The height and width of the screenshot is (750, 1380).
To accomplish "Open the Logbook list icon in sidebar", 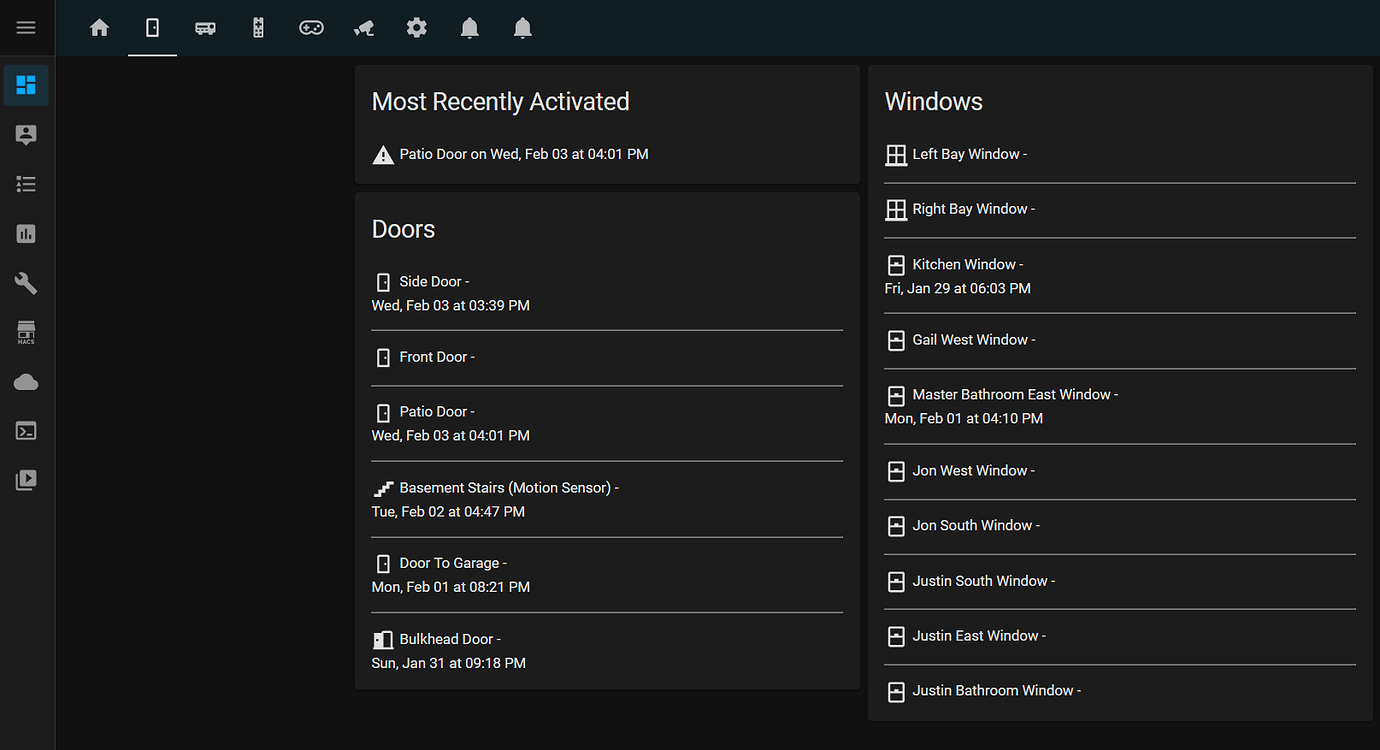I will tap(26, 184).
